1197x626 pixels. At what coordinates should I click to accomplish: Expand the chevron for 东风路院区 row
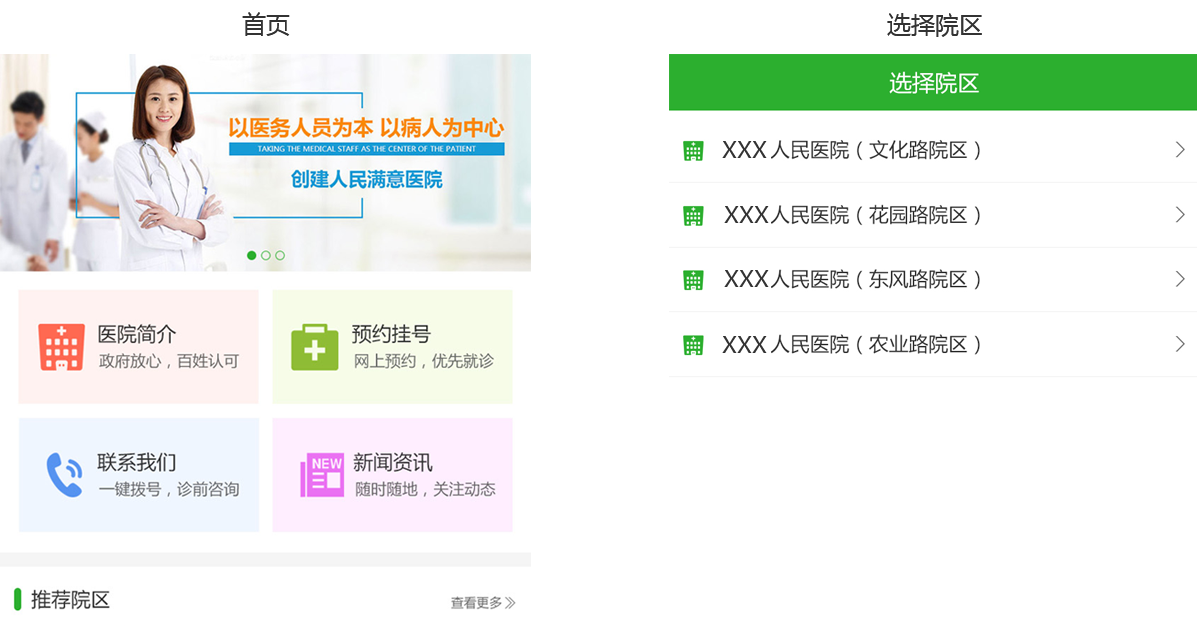(1180, 280)
